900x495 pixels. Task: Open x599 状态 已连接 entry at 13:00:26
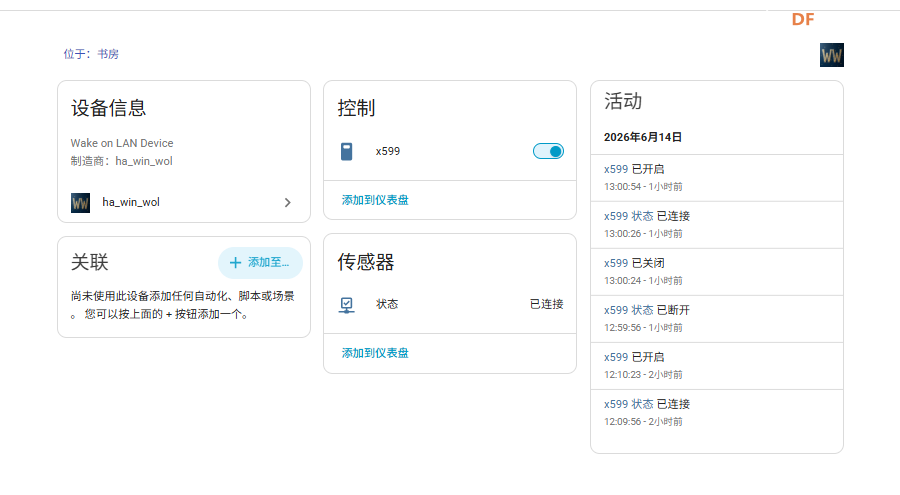coord(716,225)
